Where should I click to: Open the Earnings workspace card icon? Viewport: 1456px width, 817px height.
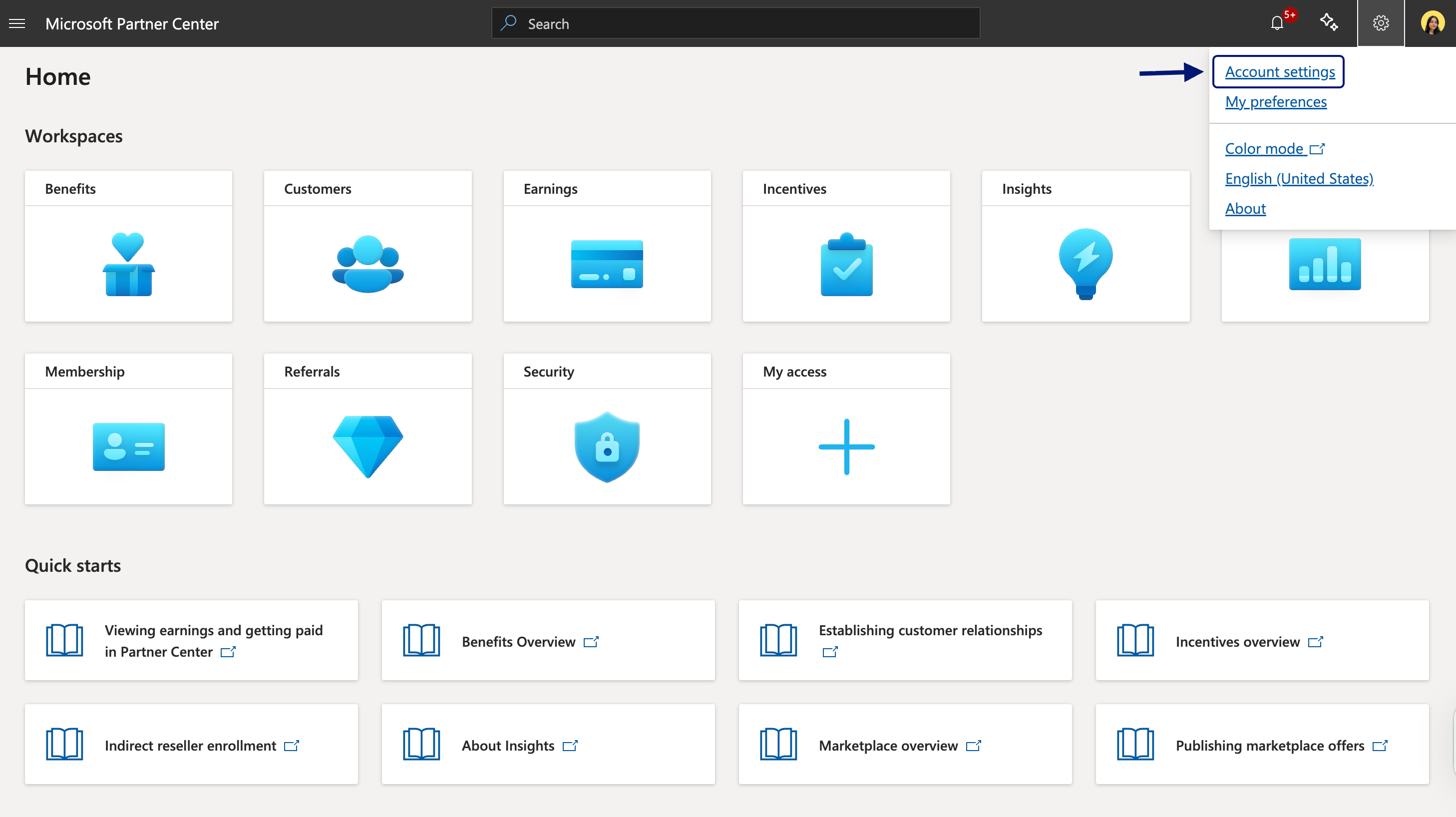pos(607,264)
